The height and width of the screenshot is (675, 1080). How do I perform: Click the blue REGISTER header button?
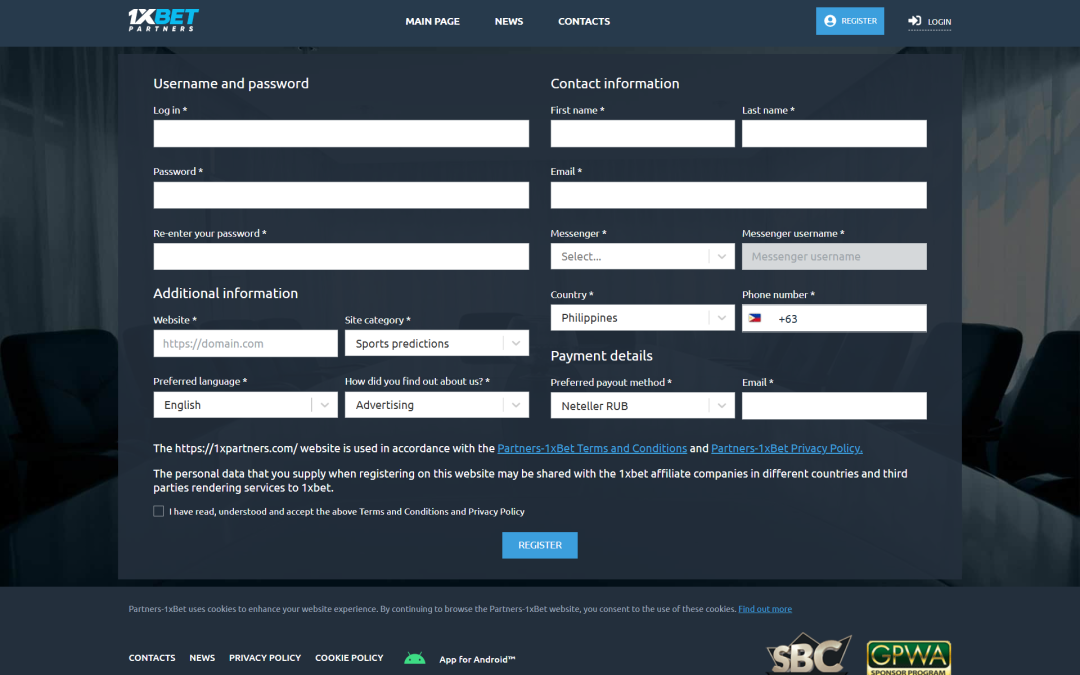coord(850,21)
